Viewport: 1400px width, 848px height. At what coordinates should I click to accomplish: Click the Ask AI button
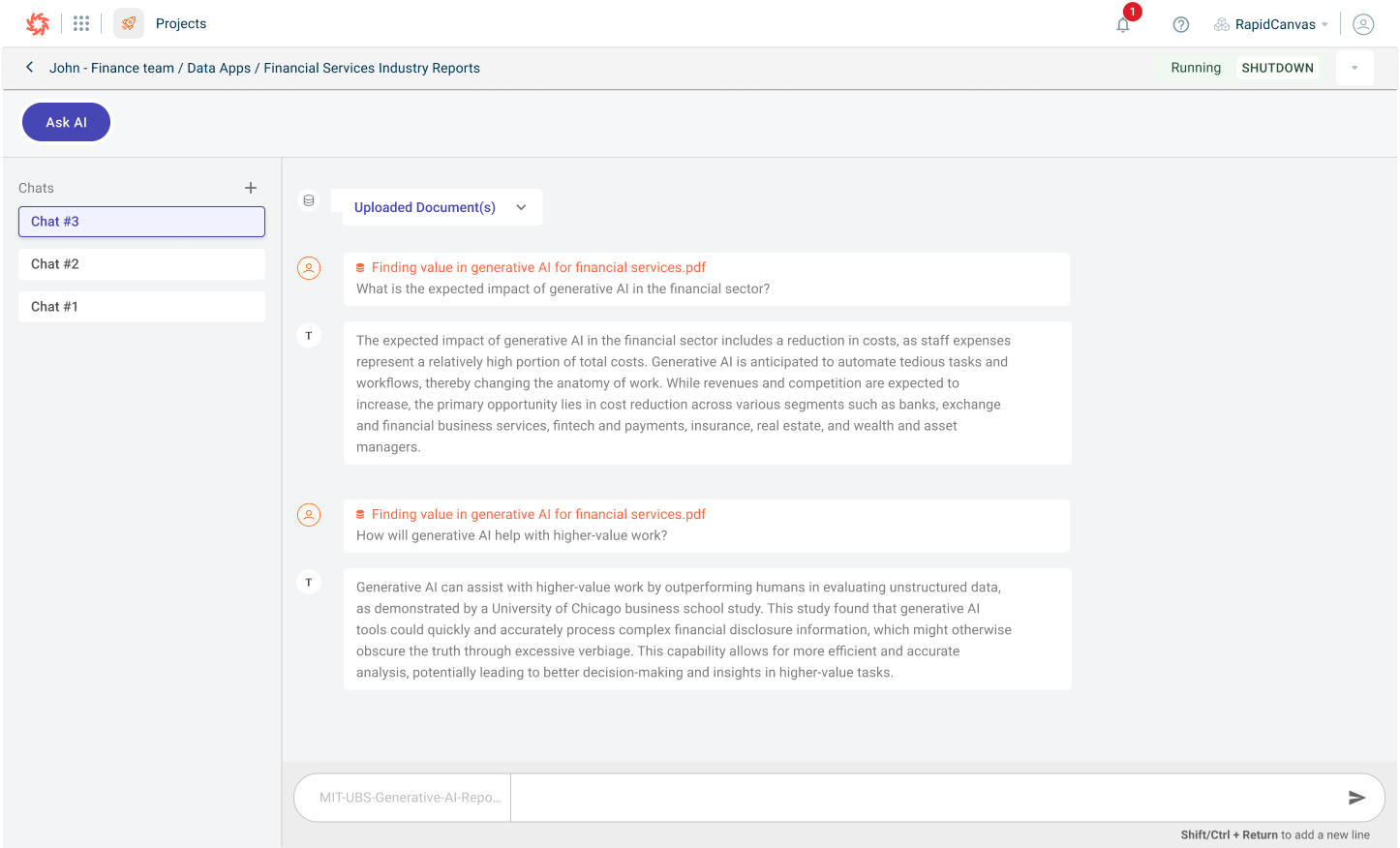click(67, 122)
